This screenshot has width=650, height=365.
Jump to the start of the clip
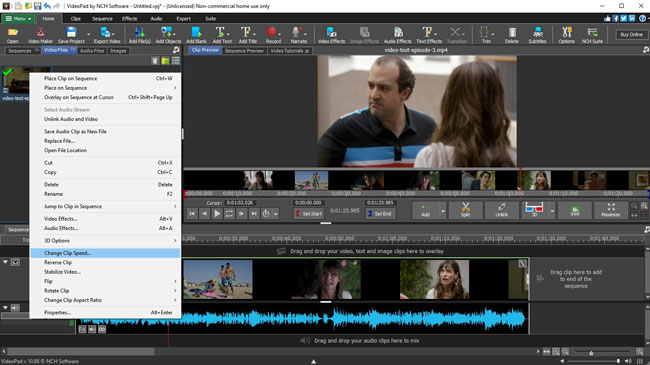[x=192, y=214]
